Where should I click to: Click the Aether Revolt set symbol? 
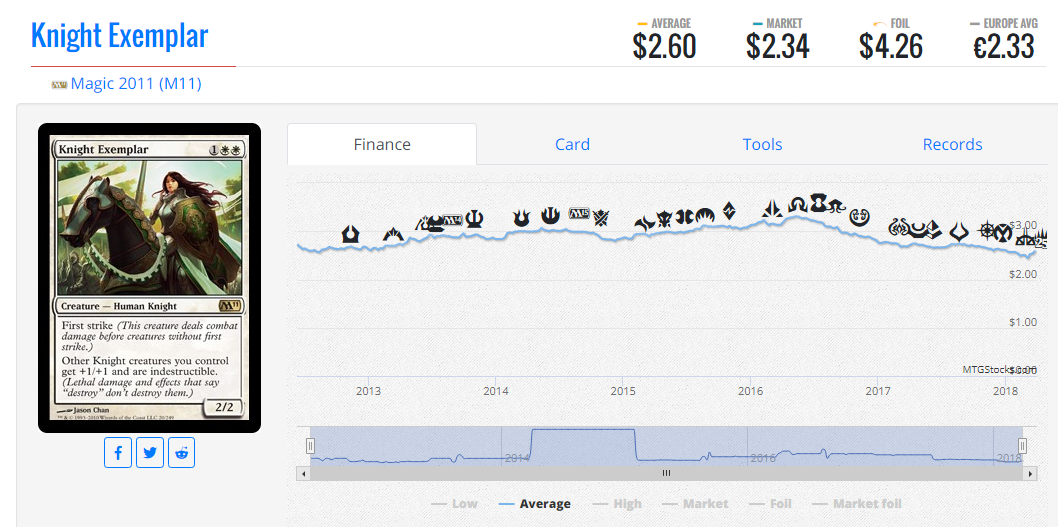(898, 227)
